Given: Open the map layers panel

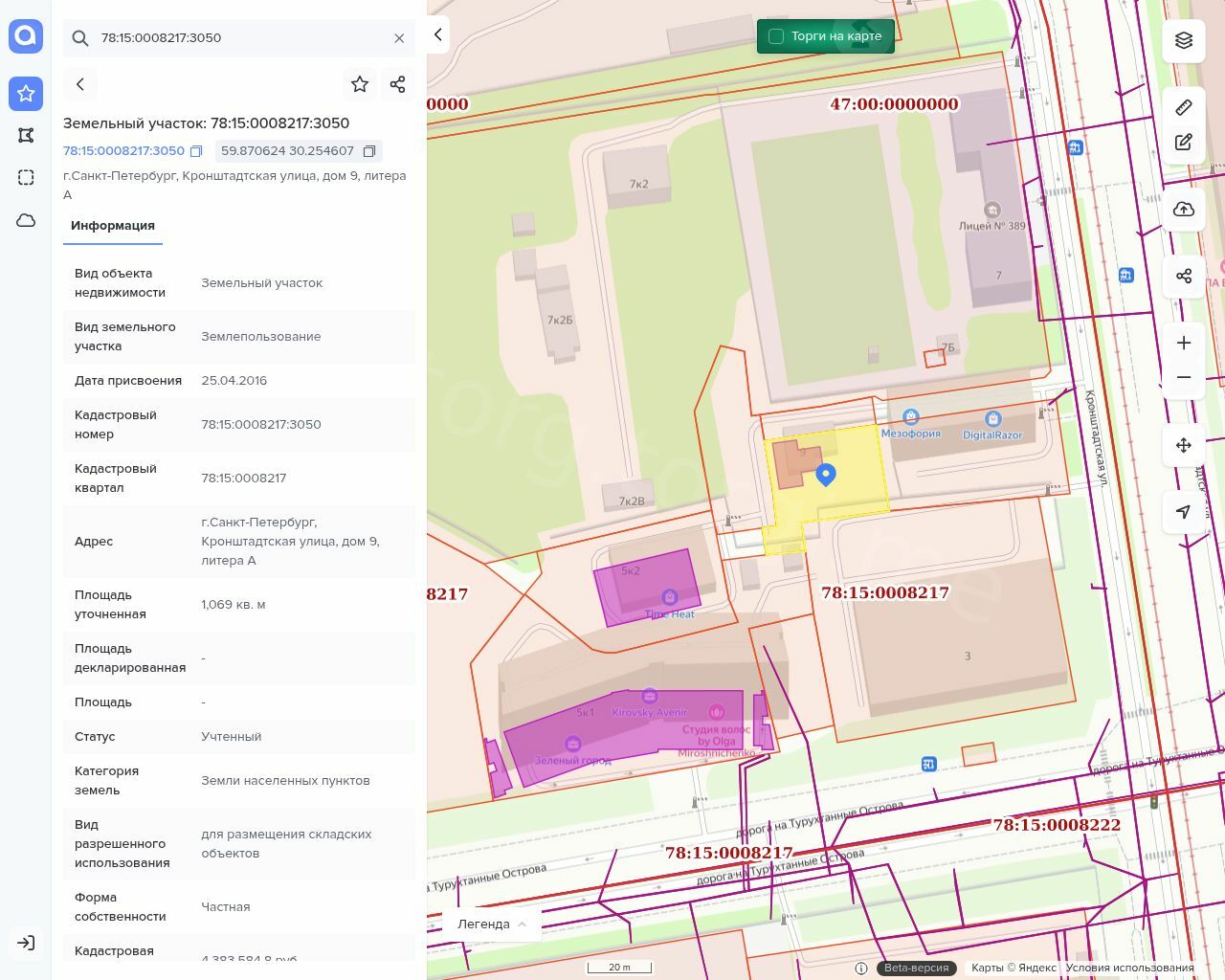Looking at the screenshot, I should coord(1184,40).
